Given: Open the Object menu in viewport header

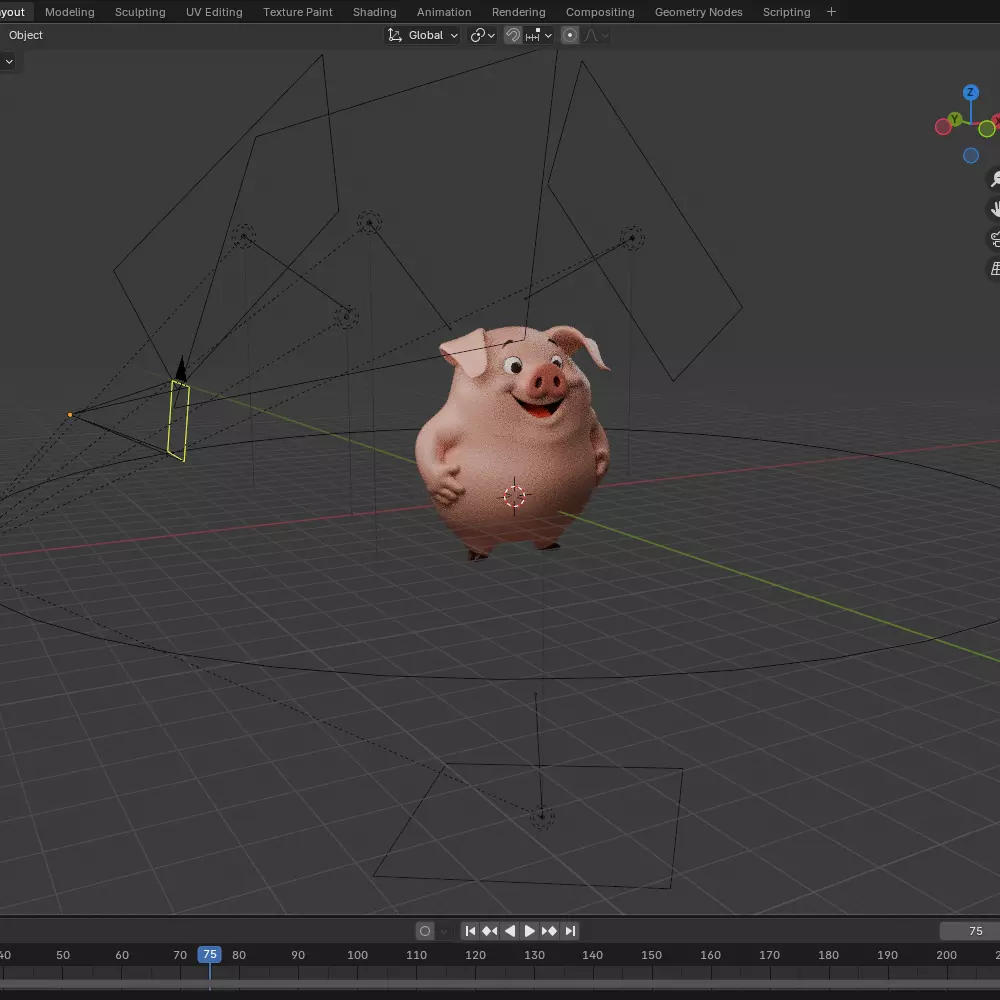Looking at the screenshot, I should point(26,35).
